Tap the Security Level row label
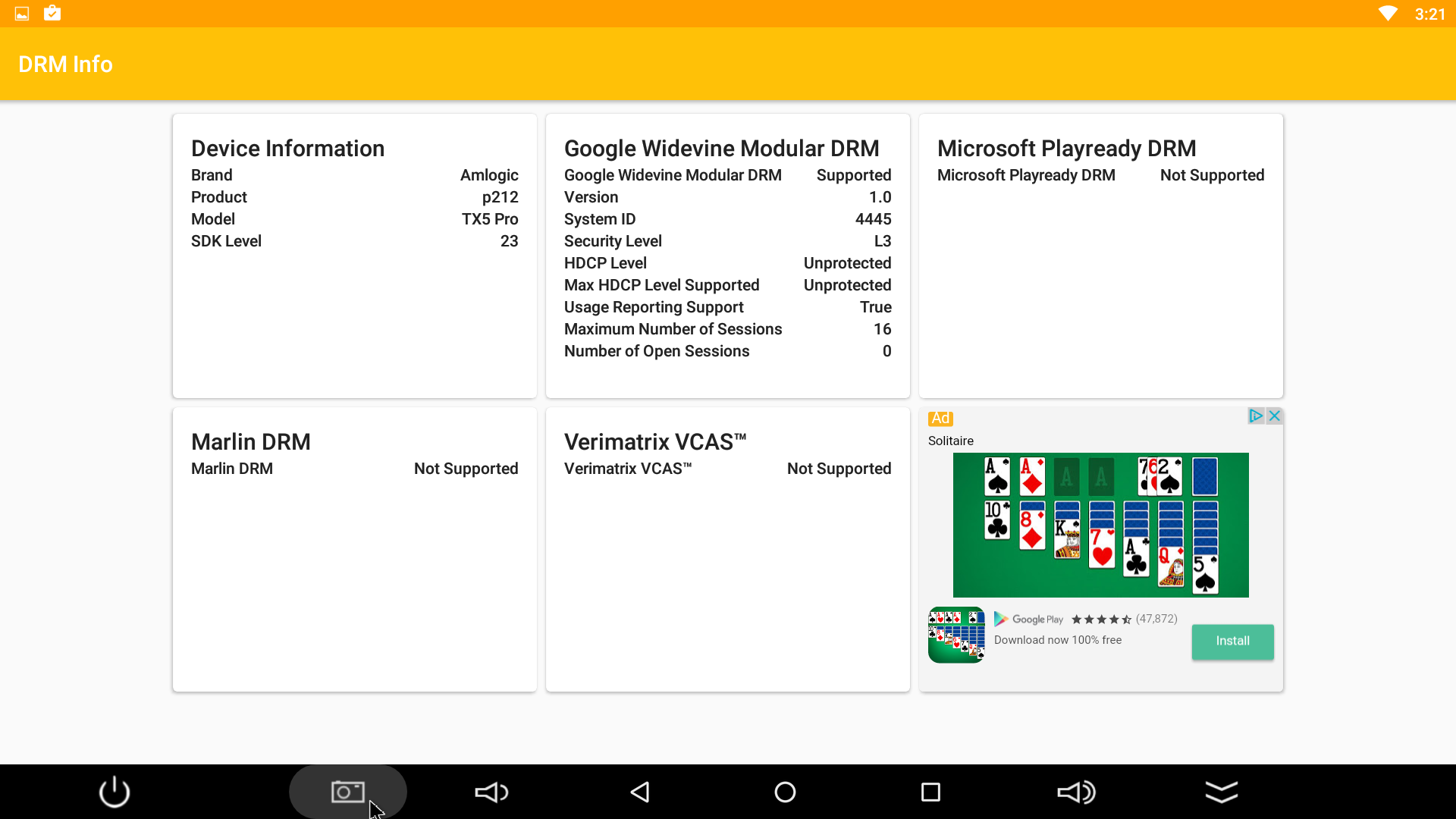Screen dimensions: 1456x819 pyautogui.click(x=613, y=241)
